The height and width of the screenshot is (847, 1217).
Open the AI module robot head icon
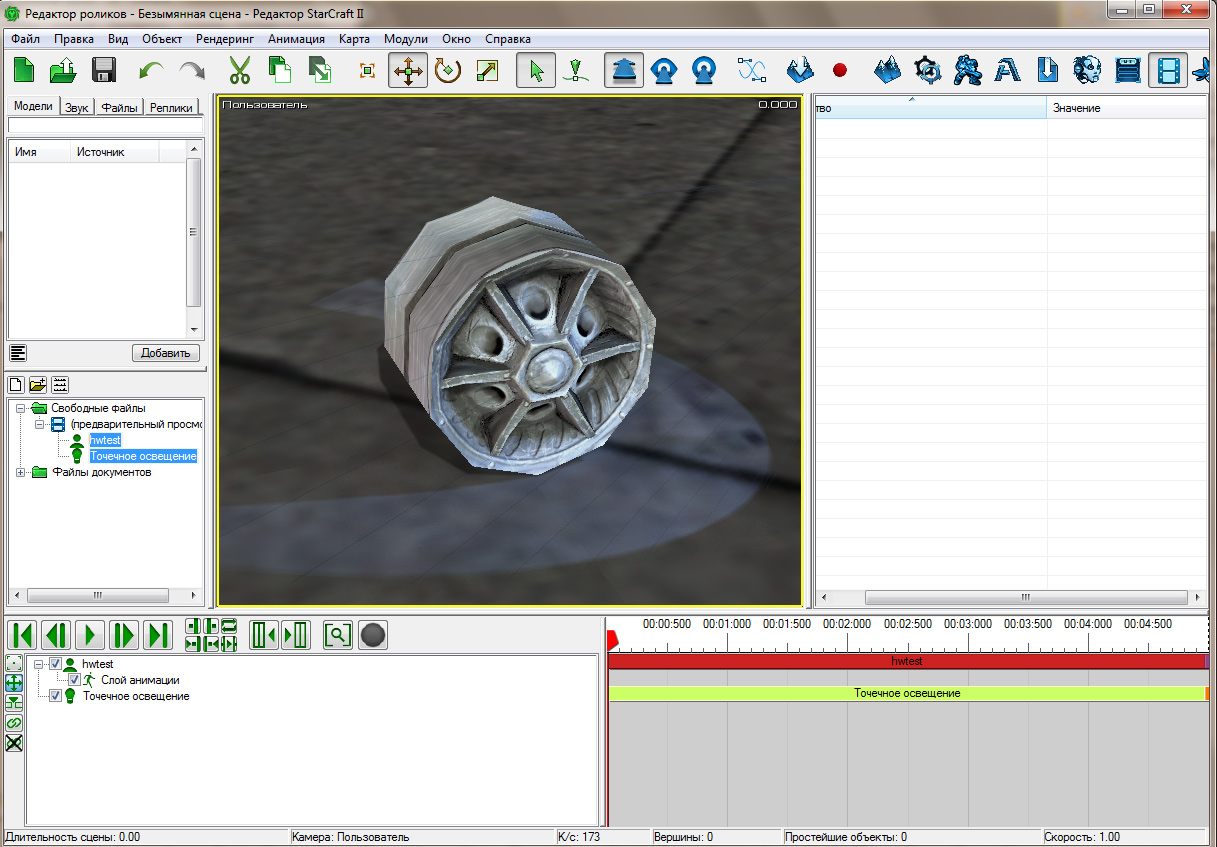pyautogui.click(x=1087, y=71)
